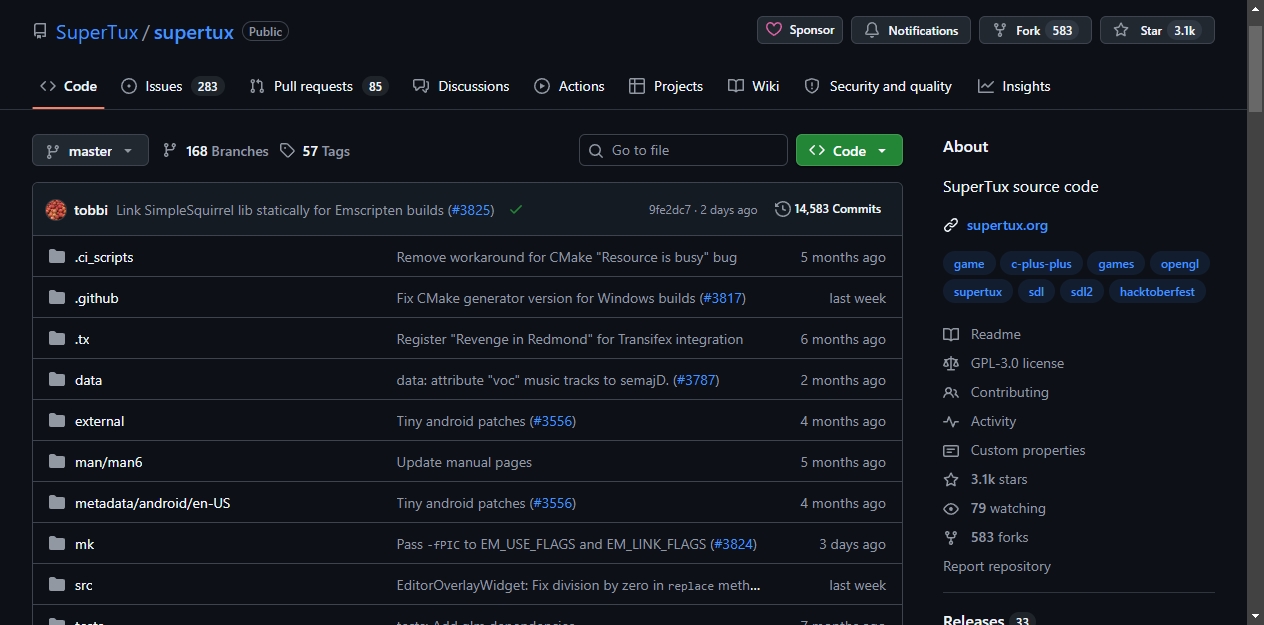Image resolution: width=1264 pixels, height=625 pixels.
Task: Click the sdl2 topic tag
Action: (x=1081, y=292)
